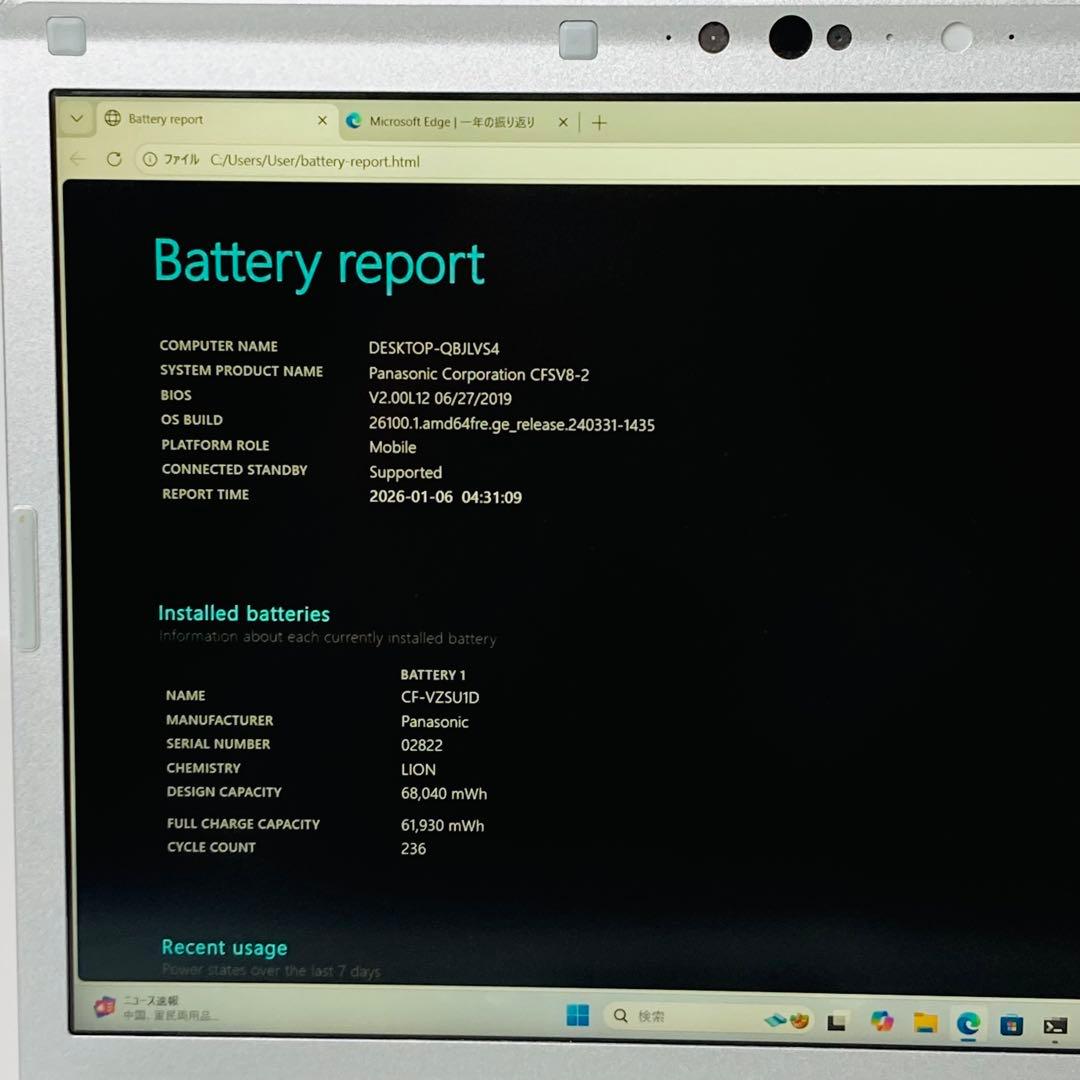Open File Explorer from the taskbar
1080x1080 pixels.
923,1022
